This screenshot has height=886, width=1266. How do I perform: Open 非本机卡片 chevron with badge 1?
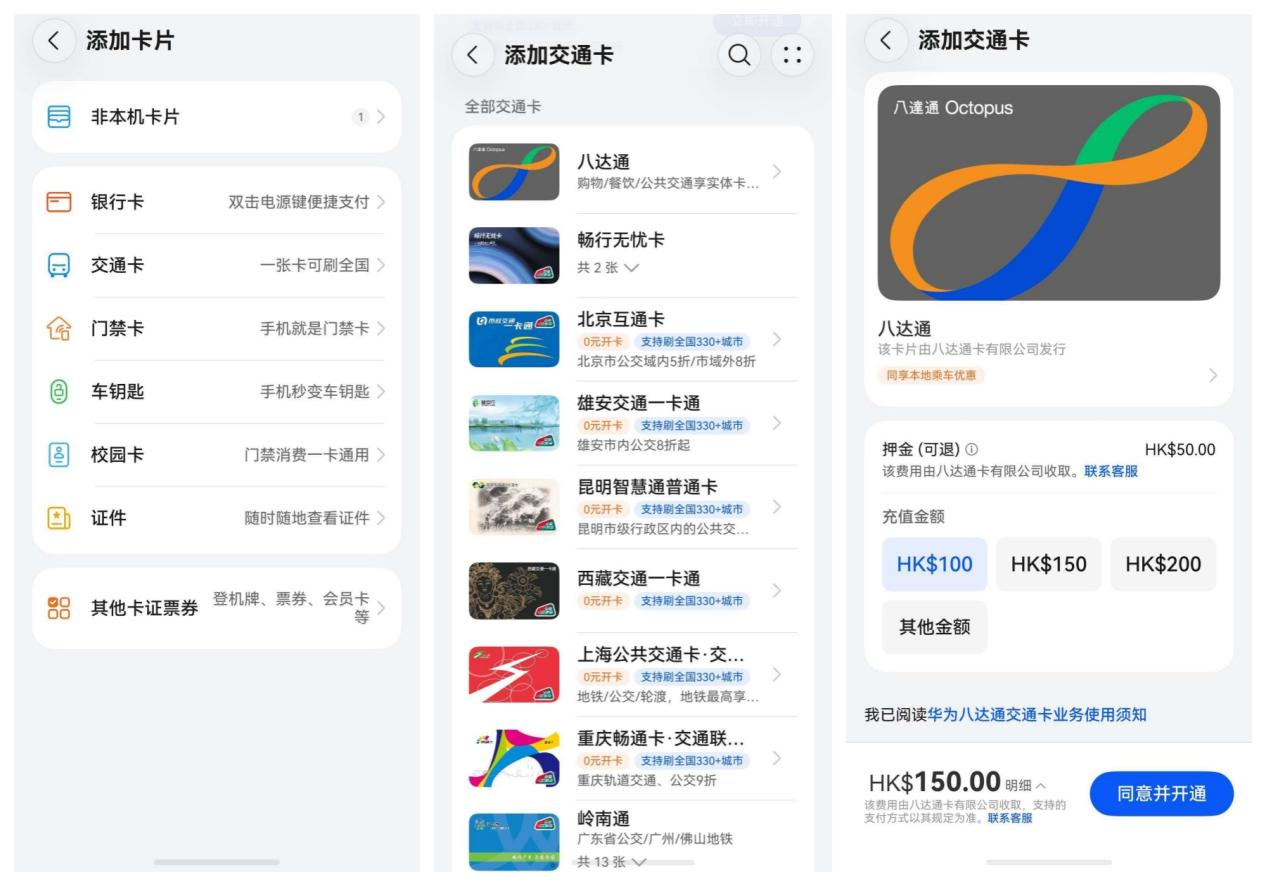pos(380,117)
